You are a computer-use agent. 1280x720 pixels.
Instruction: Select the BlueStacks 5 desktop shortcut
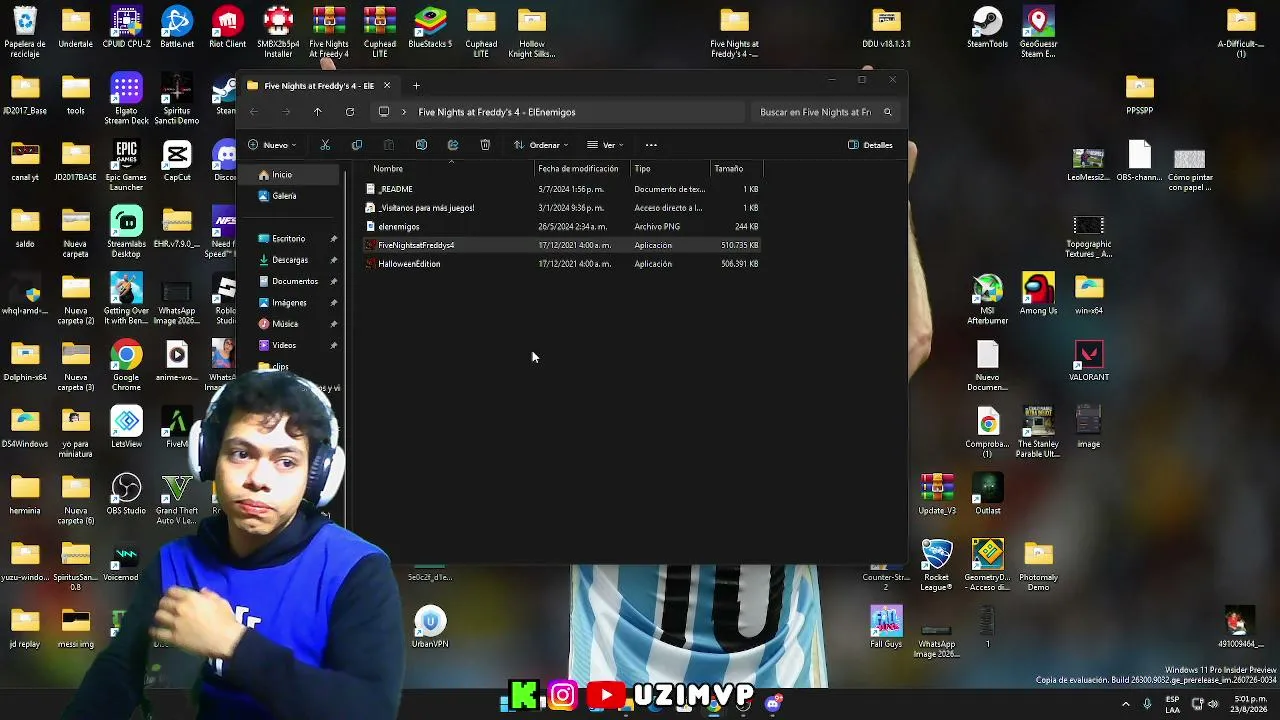(x=430, y=28)
